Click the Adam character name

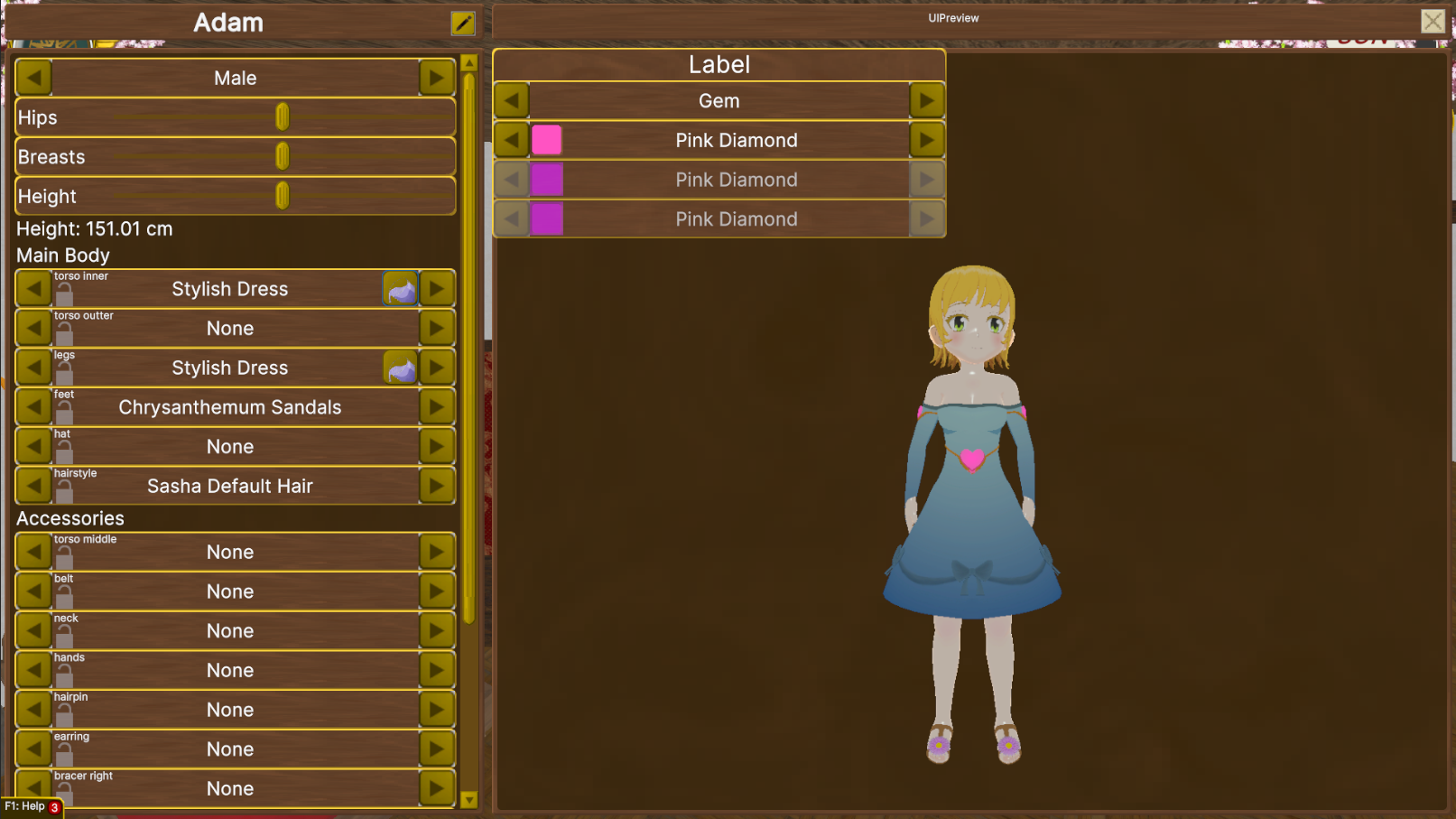click(228, 23)
